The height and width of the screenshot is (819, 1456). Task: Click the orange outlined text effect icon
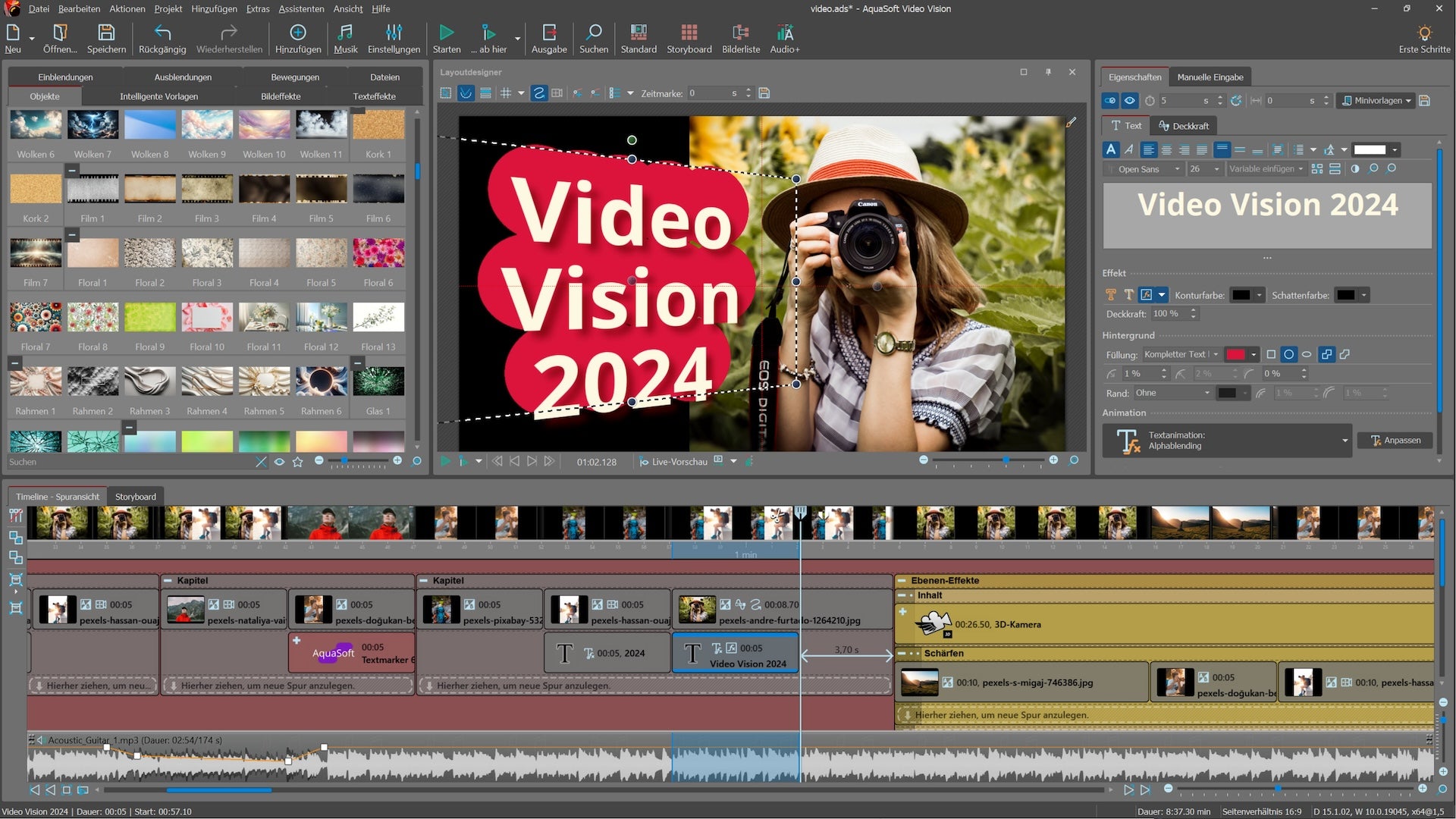1111,295
